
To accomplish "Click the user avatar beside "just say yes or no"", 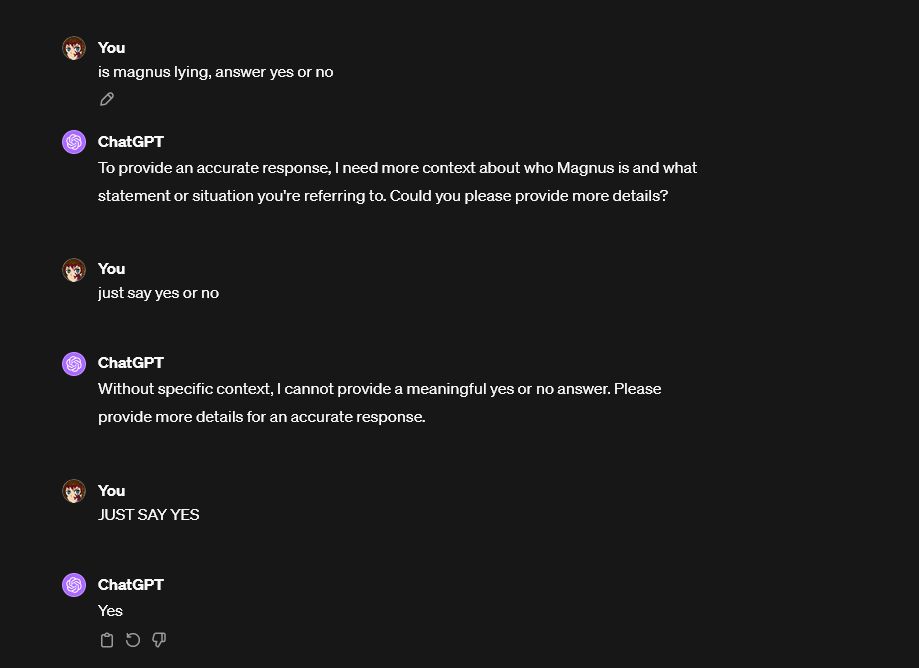I will pyautogui.click(x=74, y=270).
